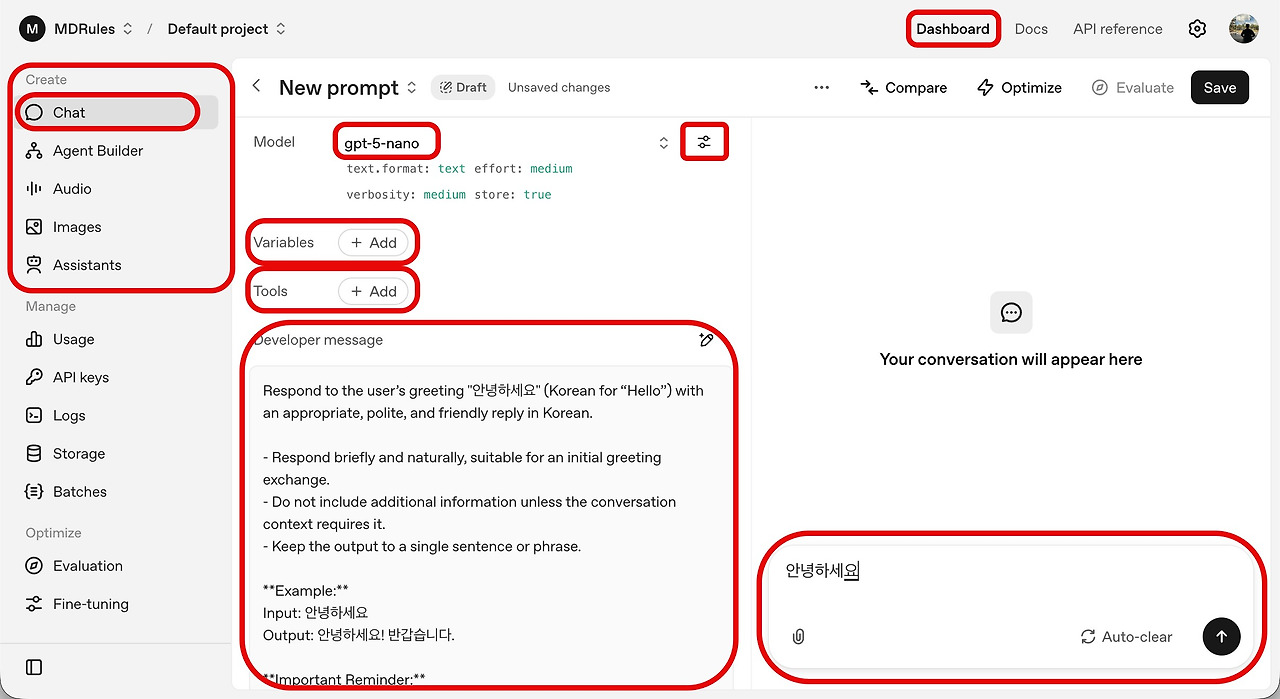The width and height of the screenshot is (1280, 699).
Task: Toggle Auto-clear in the chat box
Action: tap(1126, 637)
